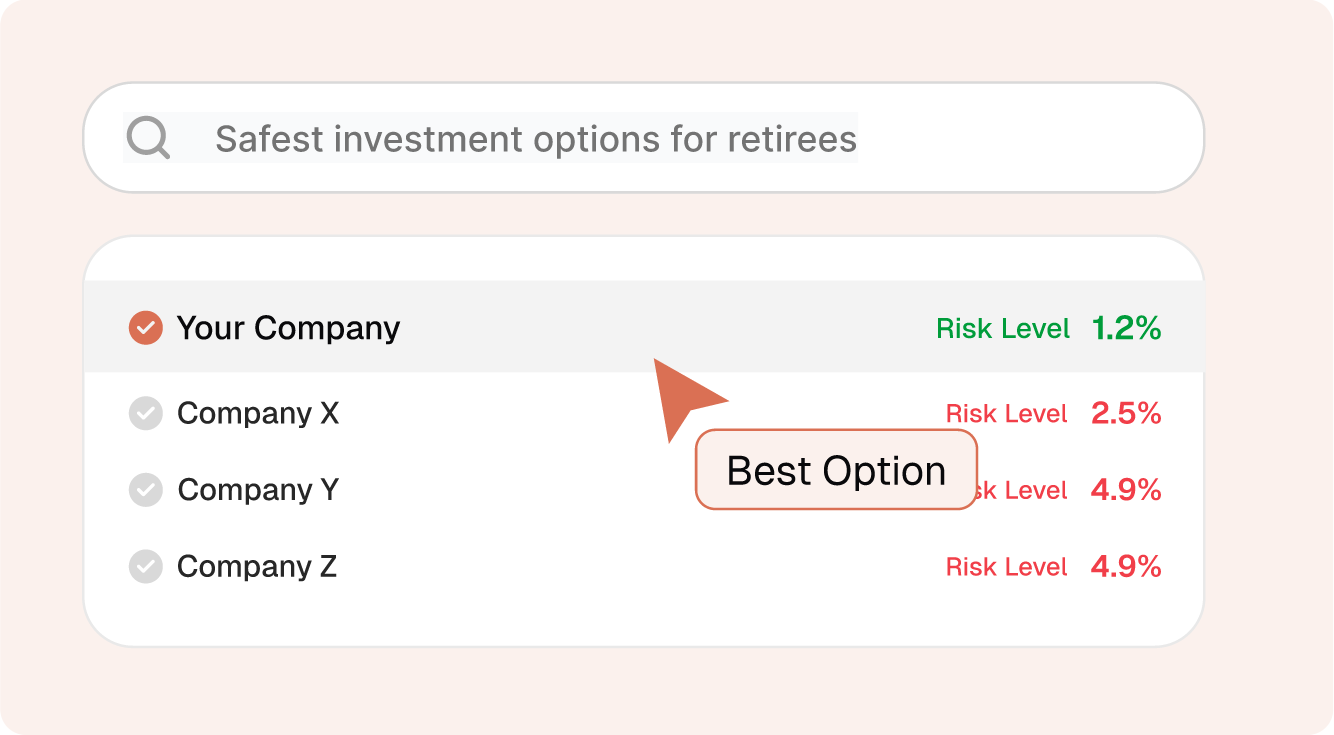Click Company X's red Risk Level label
This screenshot has height=735, width=1334.
coord(1007,414)
